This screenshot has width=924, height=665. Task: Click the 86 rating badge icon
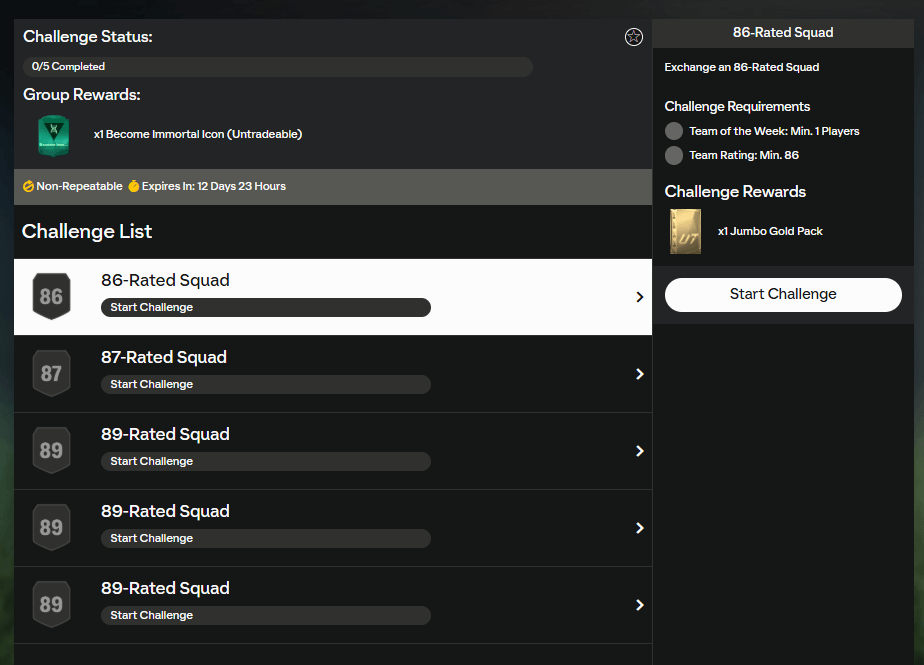pos(51,296)
